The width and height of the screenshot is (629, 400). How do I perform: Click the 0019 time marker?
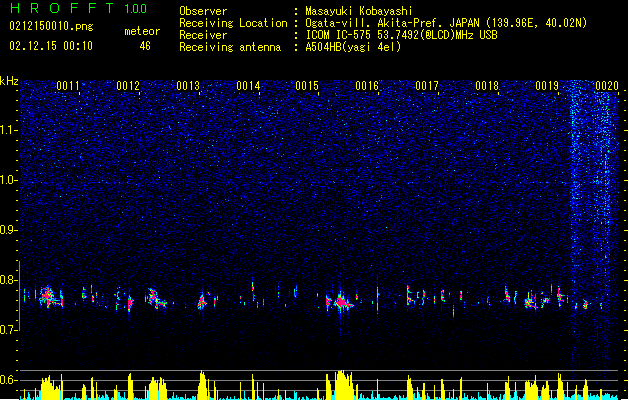pyautogui.click(x=547, y=86)
